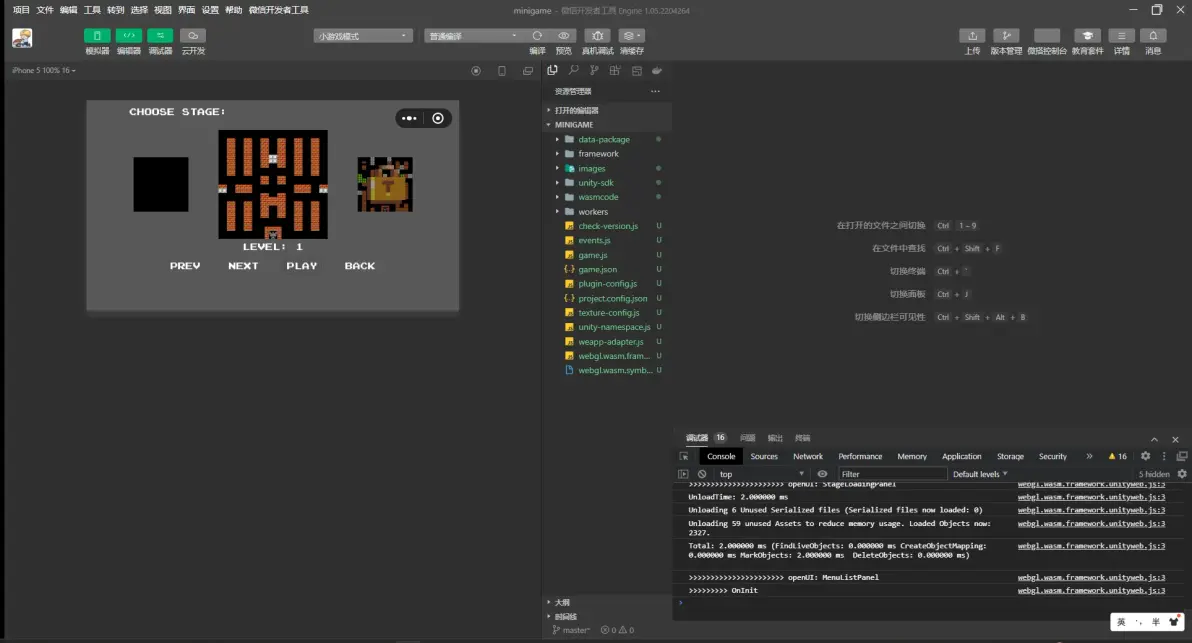This screenshot has height=643, width=1192.
Task: Open 版本管理 version control icon
Action: point(1006,36)
